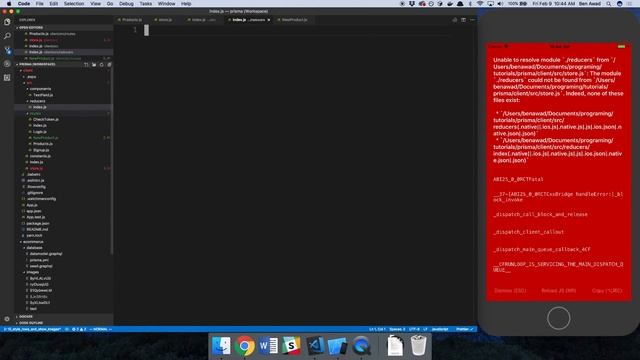Open the Apple menu
This screenshot has height=360, width=640.
9,4
